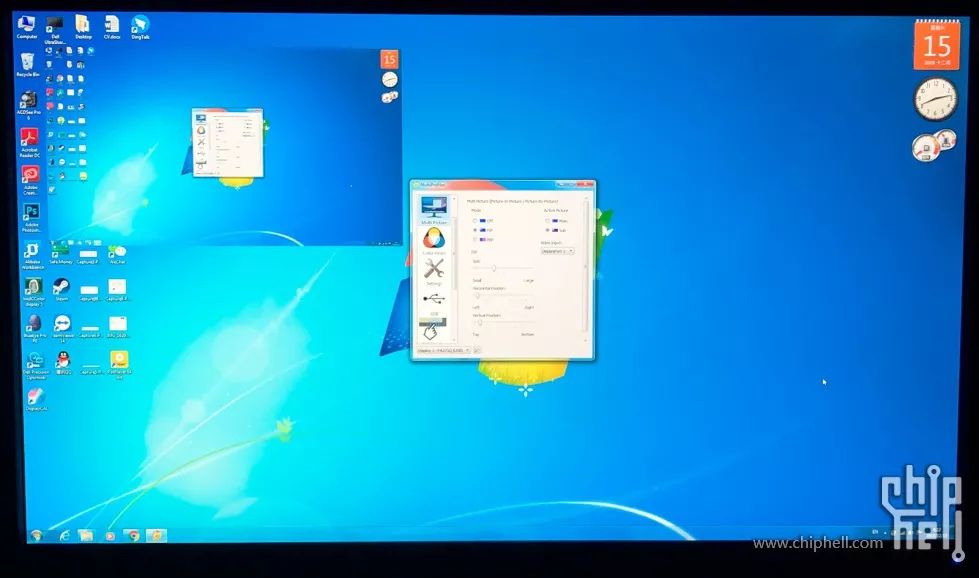Launch the Alibaba Workbench shortcut
The image size is (979, 578).
click(x=32, y=255)
